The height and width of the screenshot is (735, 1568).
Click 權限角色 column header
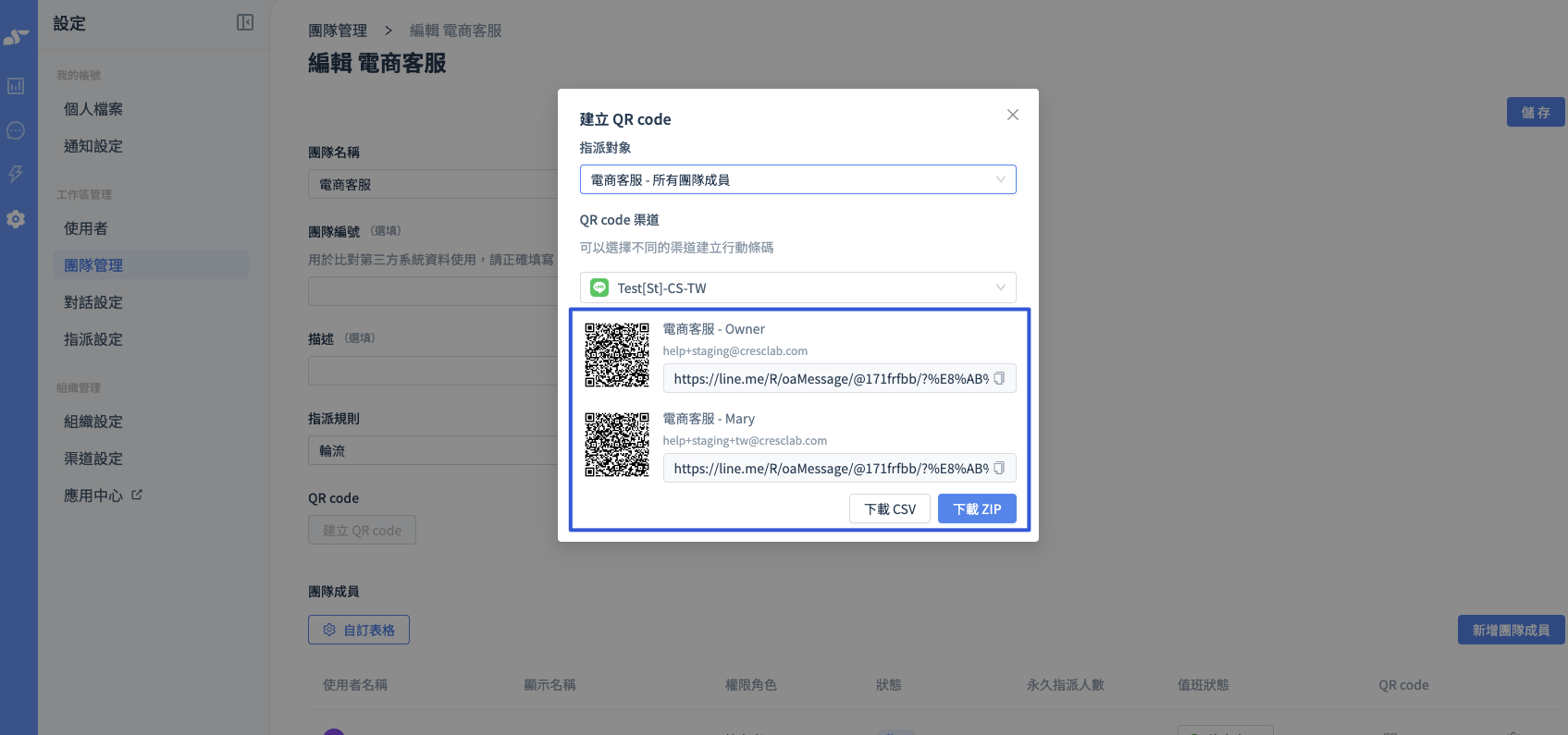point(751,685)
